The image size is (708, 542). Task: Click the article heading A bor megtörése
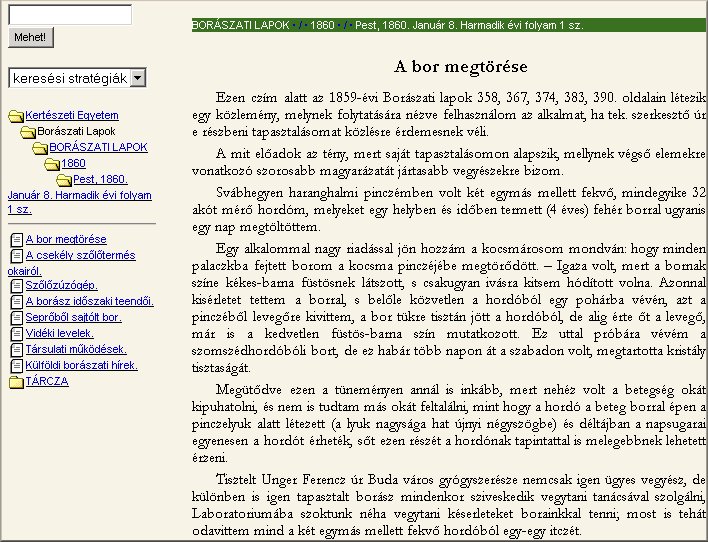pyautogui.click(x=461, y=67)
